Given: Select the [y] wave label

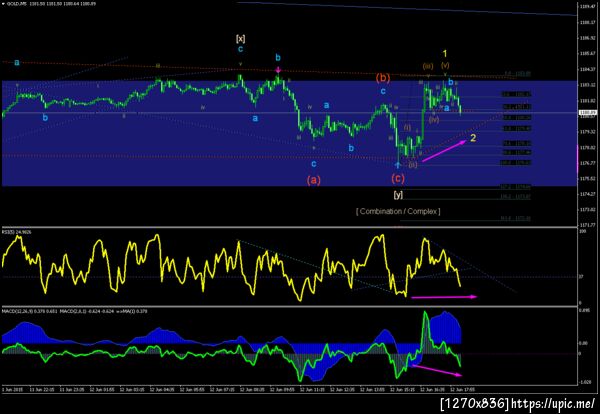Looking at the screenshot, I should (x=398, y=194).
